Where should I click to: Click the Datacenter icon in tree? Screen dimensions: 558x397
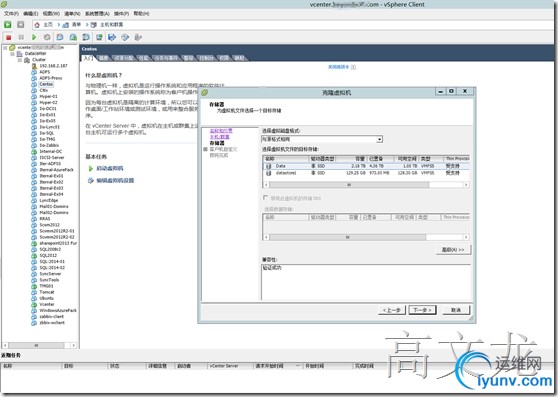pos(20,54)
